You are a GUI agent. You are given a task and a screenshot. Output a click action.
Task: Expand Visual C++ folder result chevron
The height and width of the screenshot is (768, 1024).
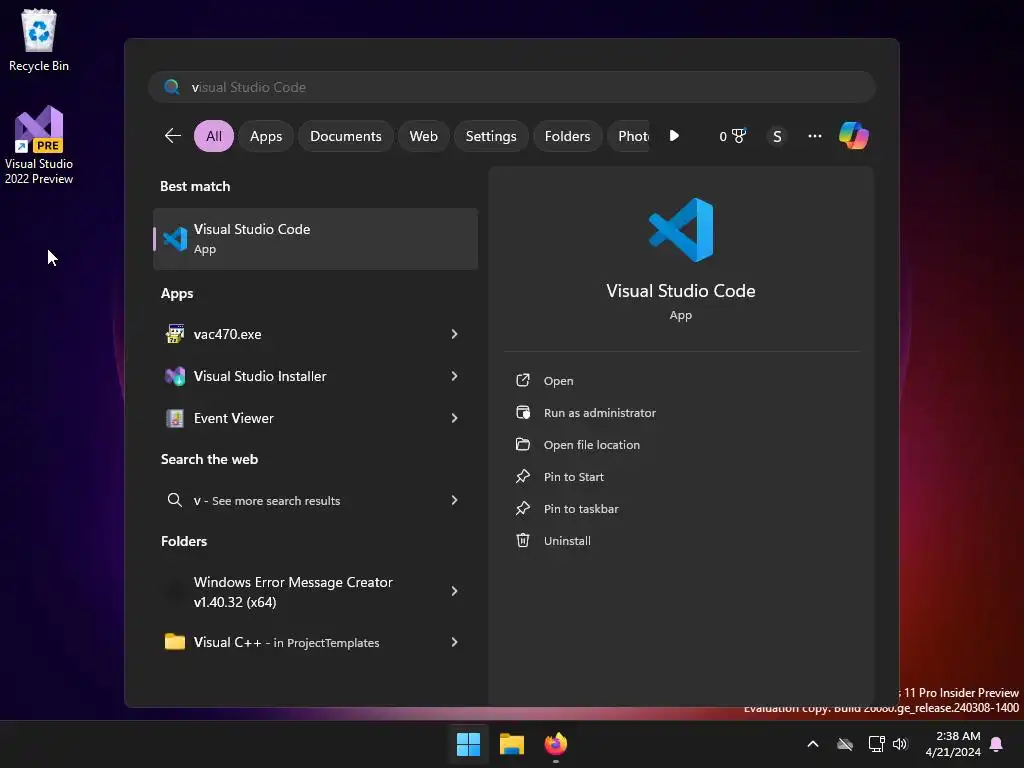click(x=455, y=642)
